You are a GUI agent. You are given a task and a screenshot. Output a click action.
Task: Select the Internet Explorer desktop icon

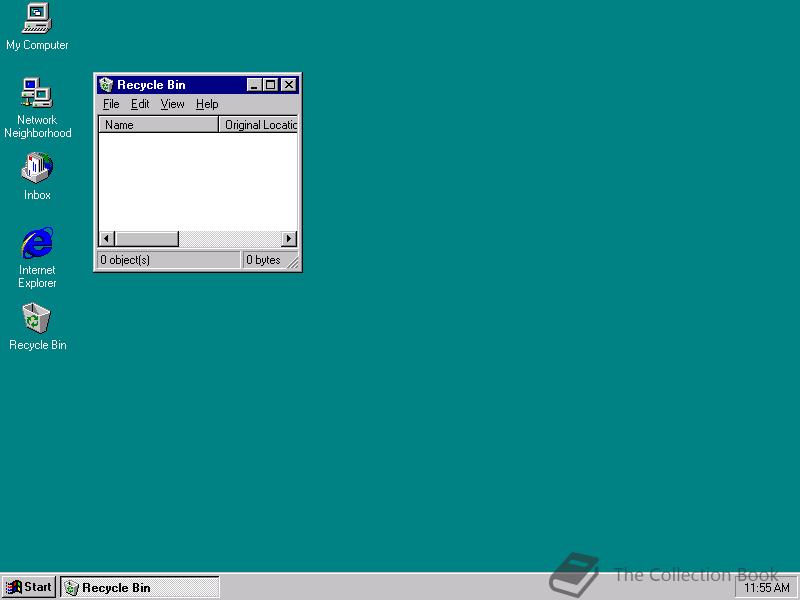click(x=37, y=258)
